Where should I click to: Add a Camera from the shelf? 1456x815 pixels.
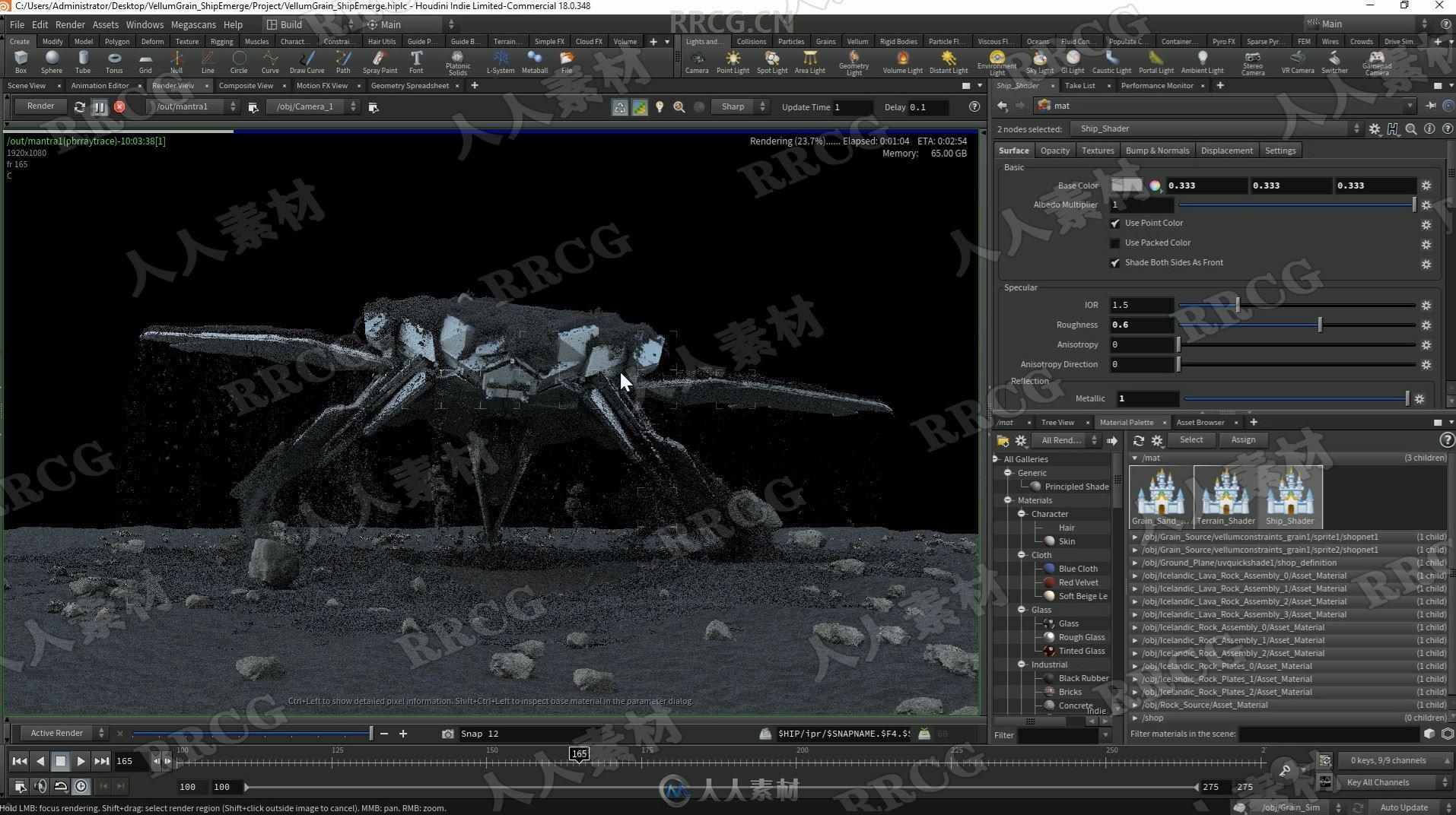(x=697, y=62)
